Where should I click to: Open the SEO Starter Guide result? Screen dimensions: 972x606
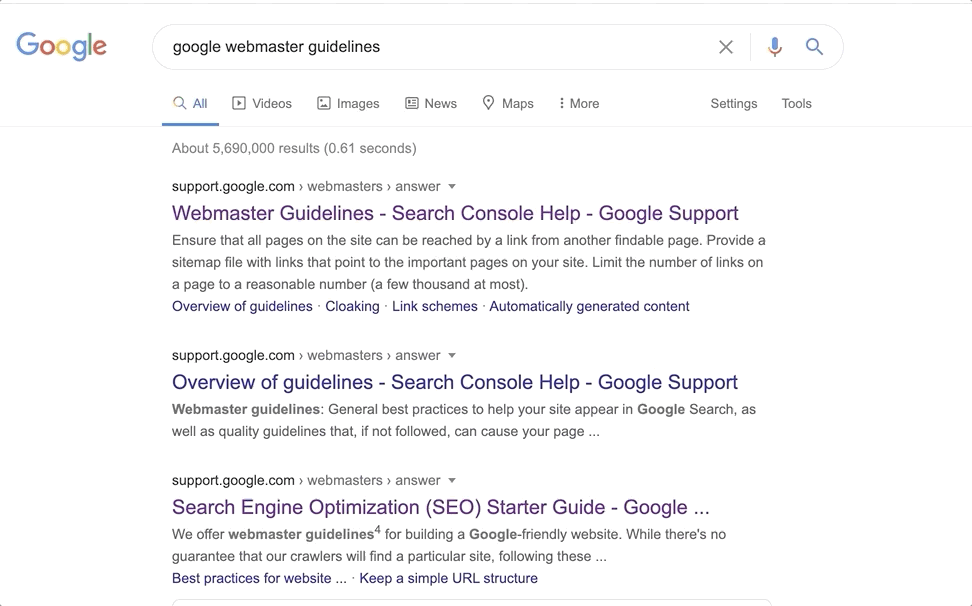[x=441, y=507]
